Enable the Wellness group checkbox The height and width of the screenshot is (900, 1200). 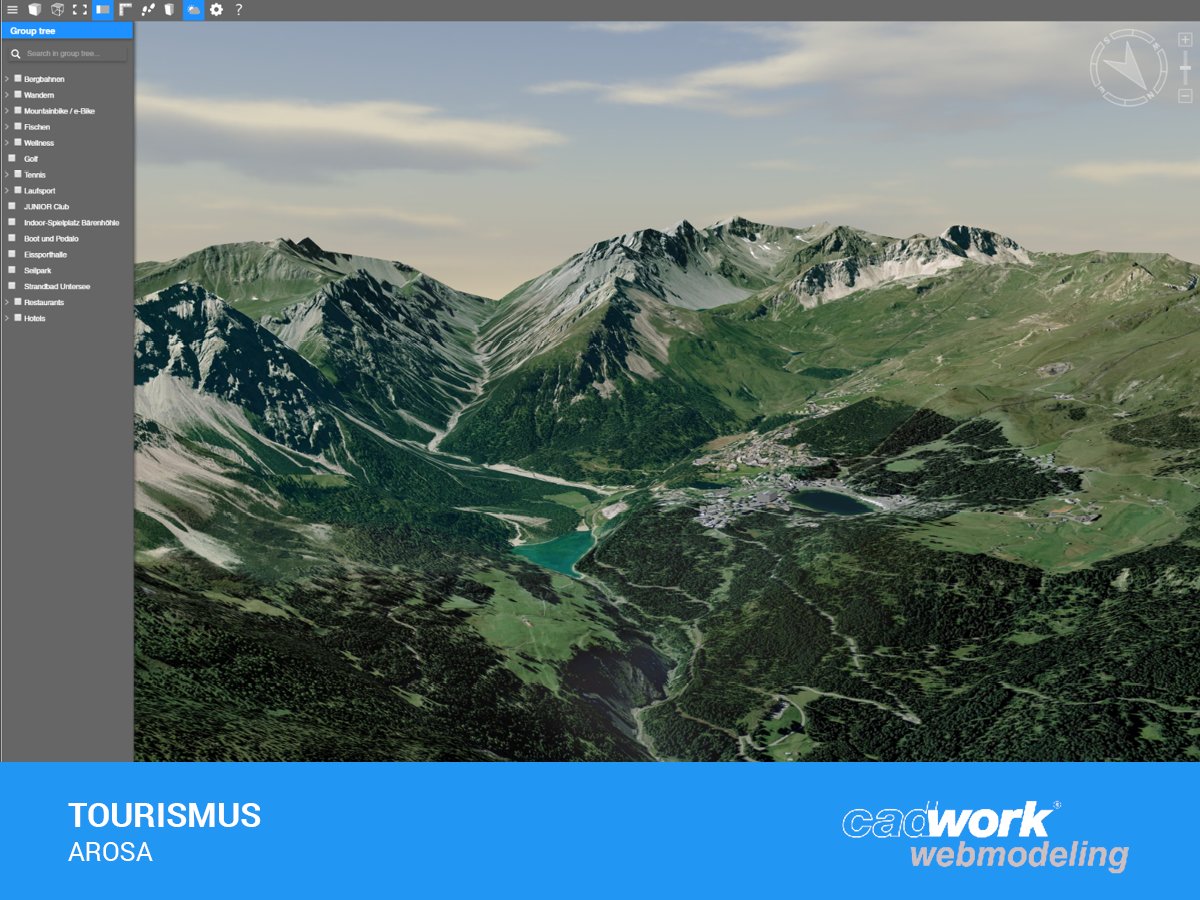[x=17, y=142]
